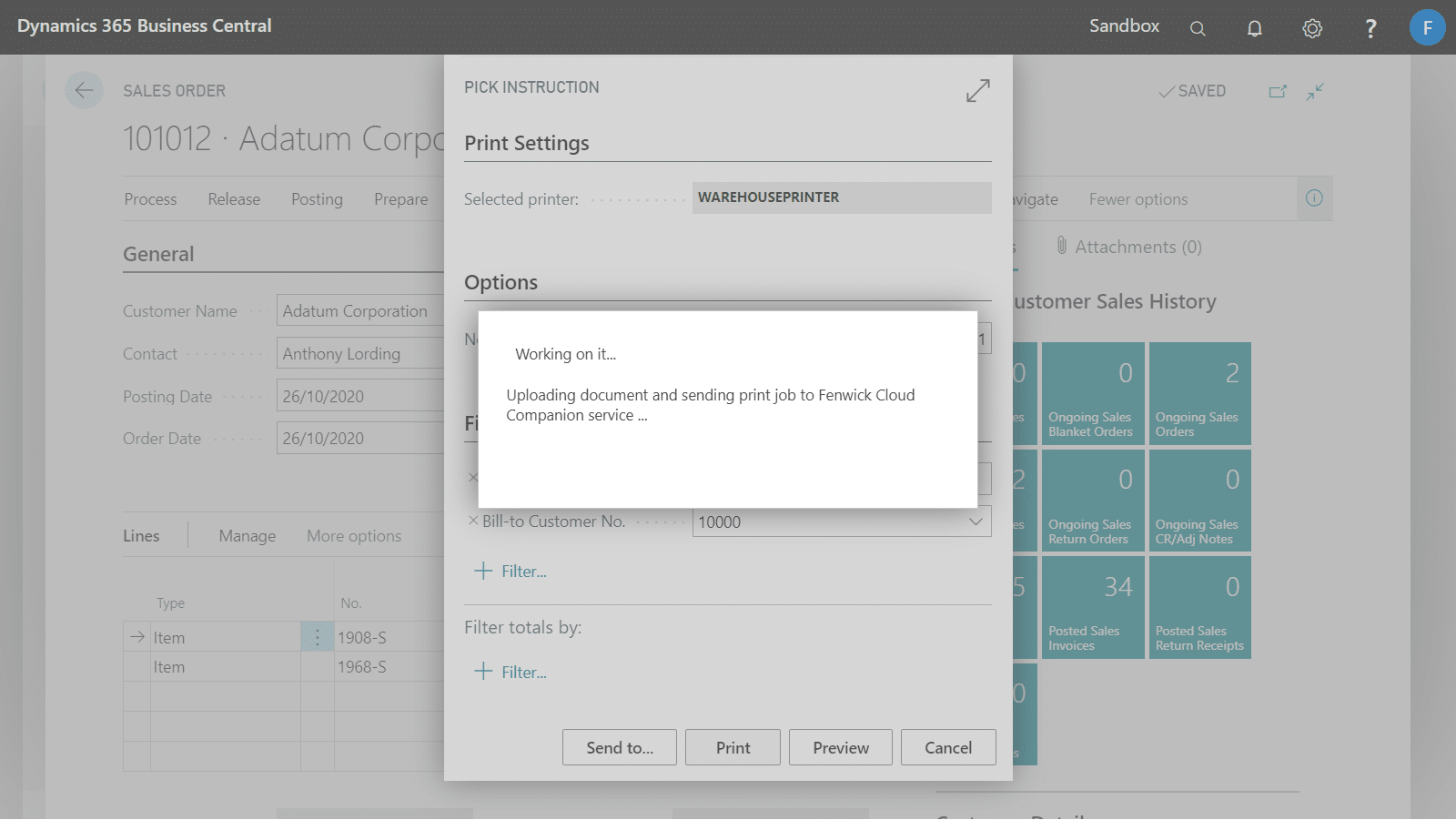The width and height of the screenshot is (1456, 820).
Task: Click the Posting Date field
Action: 360,397
